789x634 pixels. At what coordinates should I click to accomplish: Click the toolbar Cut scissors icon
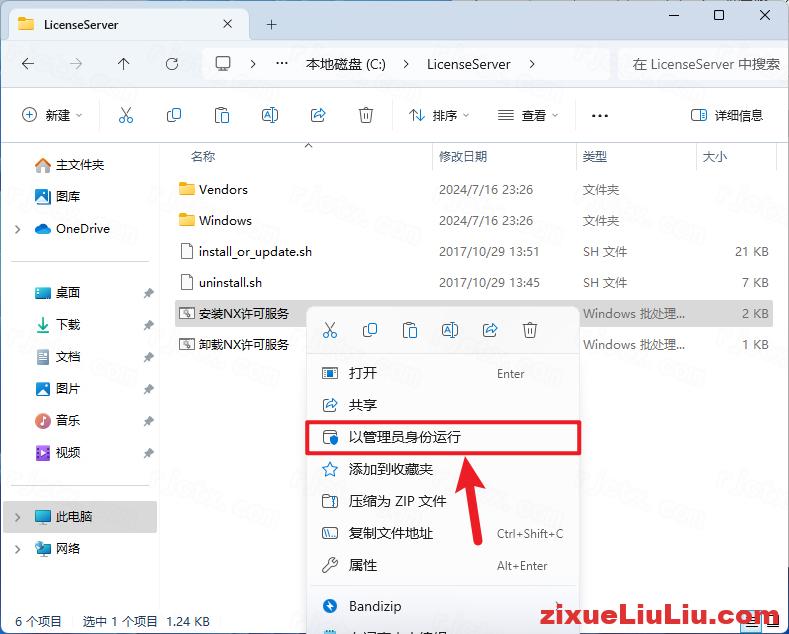coord(126,115)
